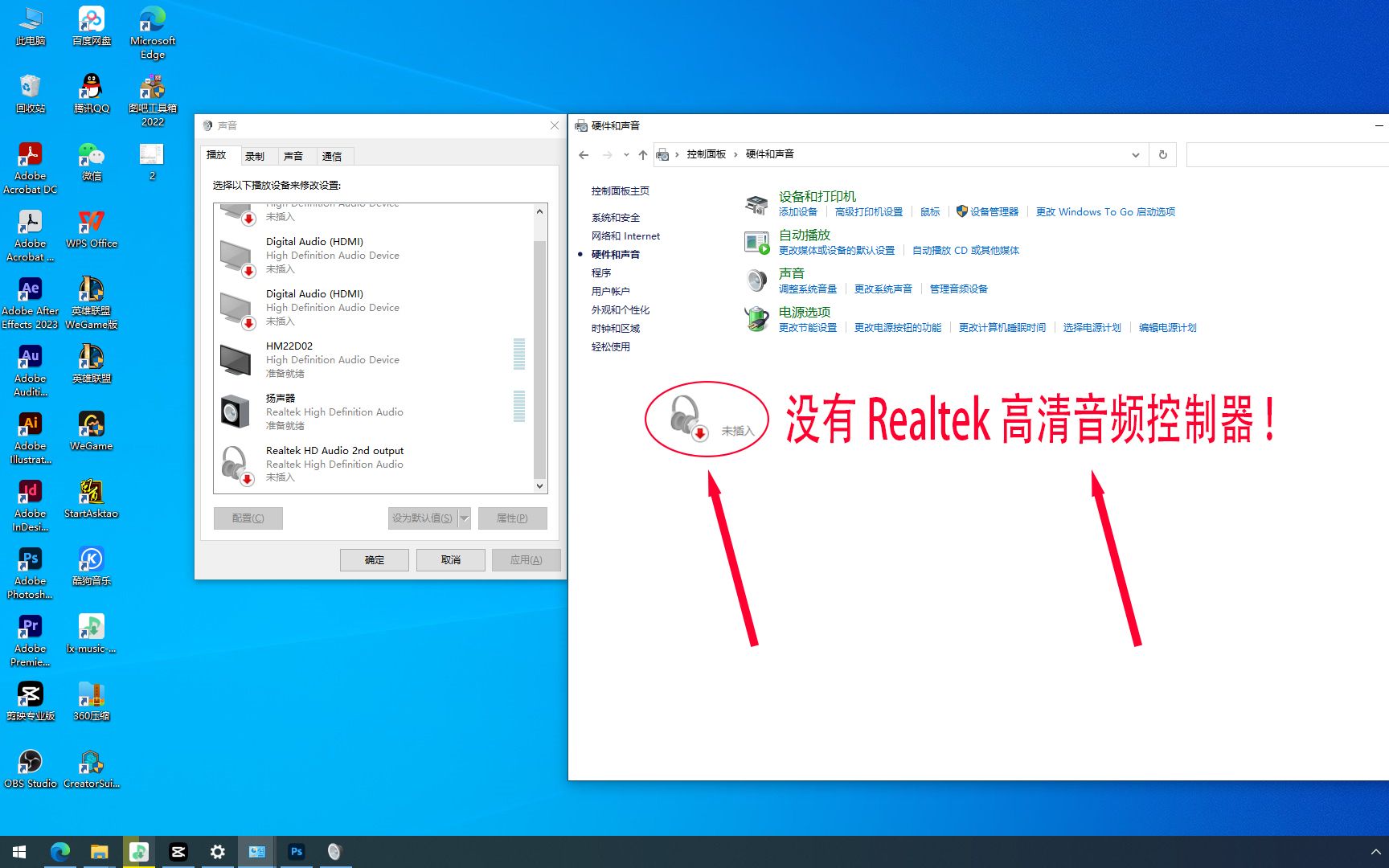Select the WPS Office desktop icon

pyautogui.click(x=92, y=228)
